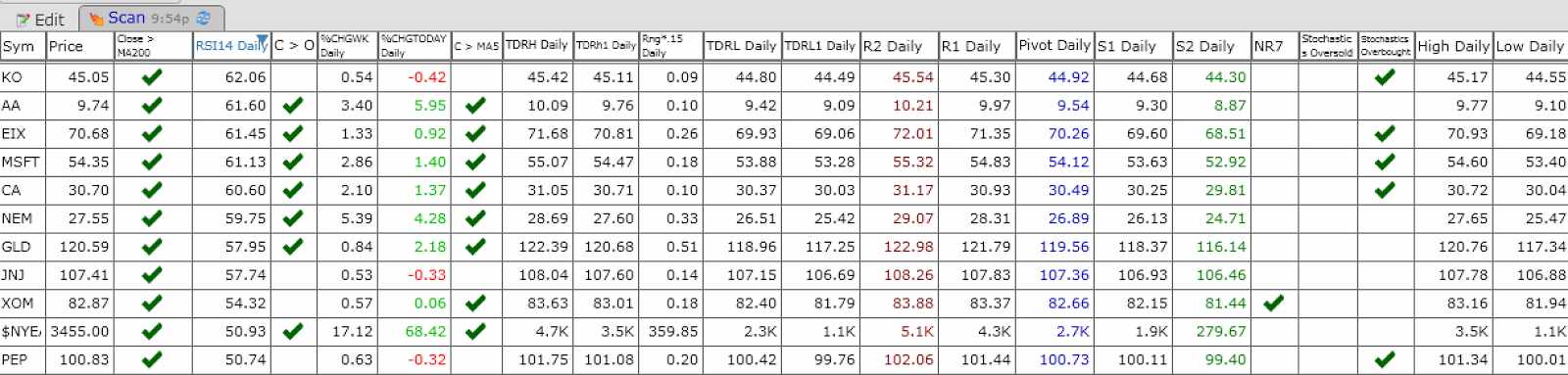Open the Edit tab
1568x375 pixels.
coord(39,20)
